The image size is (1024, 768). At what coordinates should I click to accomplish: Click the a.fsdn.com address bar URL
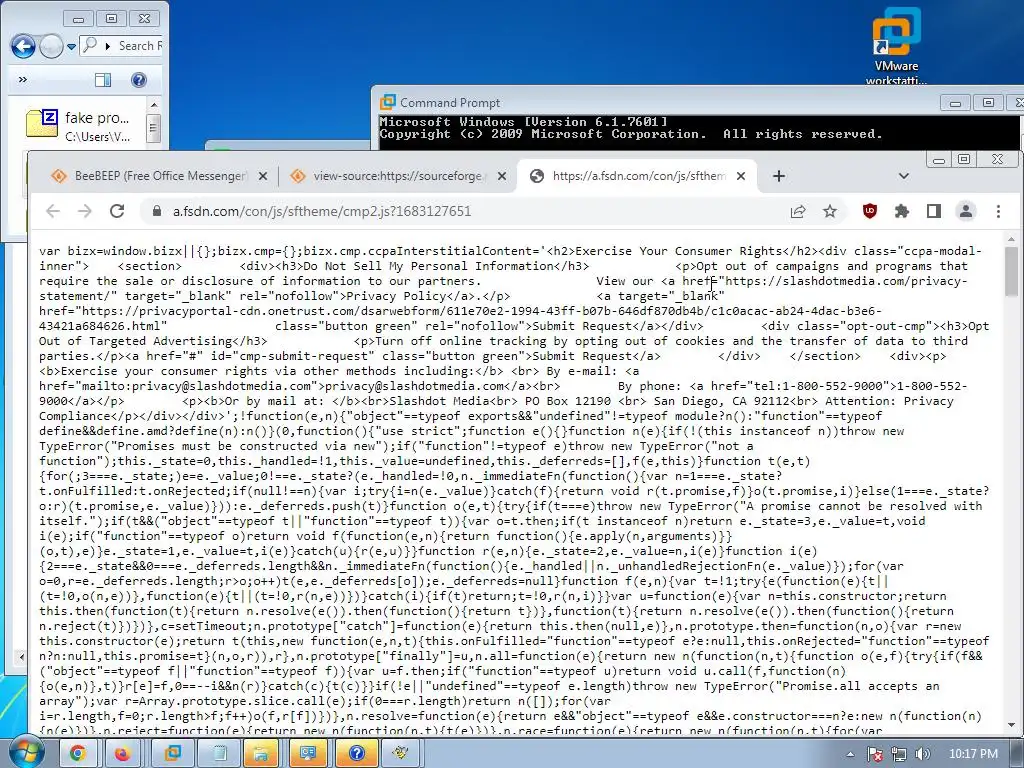[x=321, y=211]
